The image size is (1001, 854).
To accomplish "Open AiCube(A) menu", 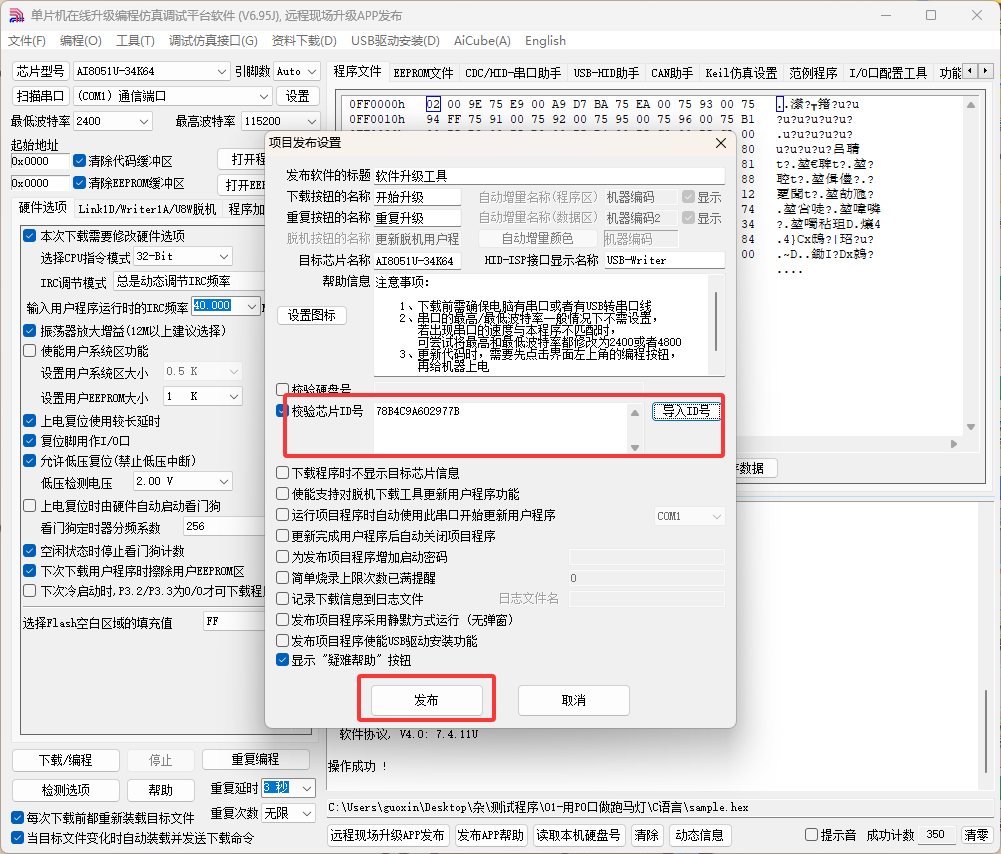I will (x=482, y=41).
